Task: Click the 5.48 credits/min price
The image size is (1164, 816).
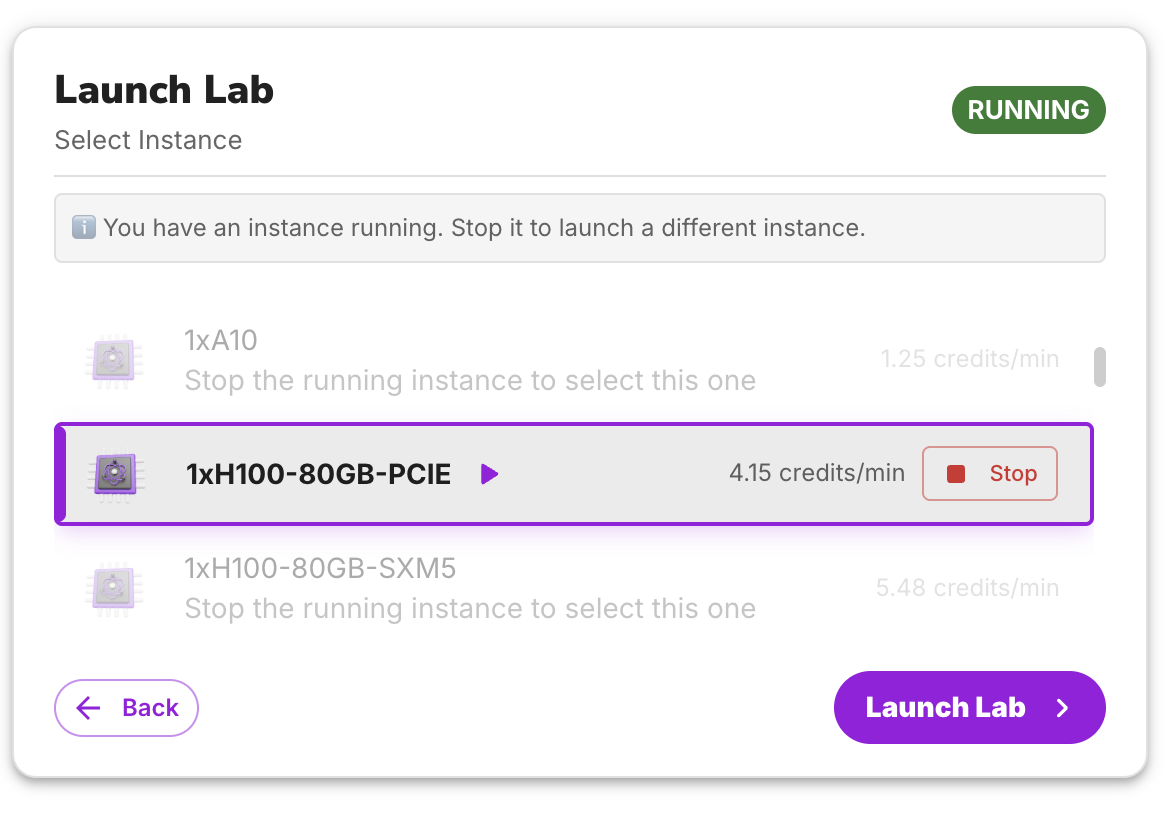Action: (x=967, y=588)
